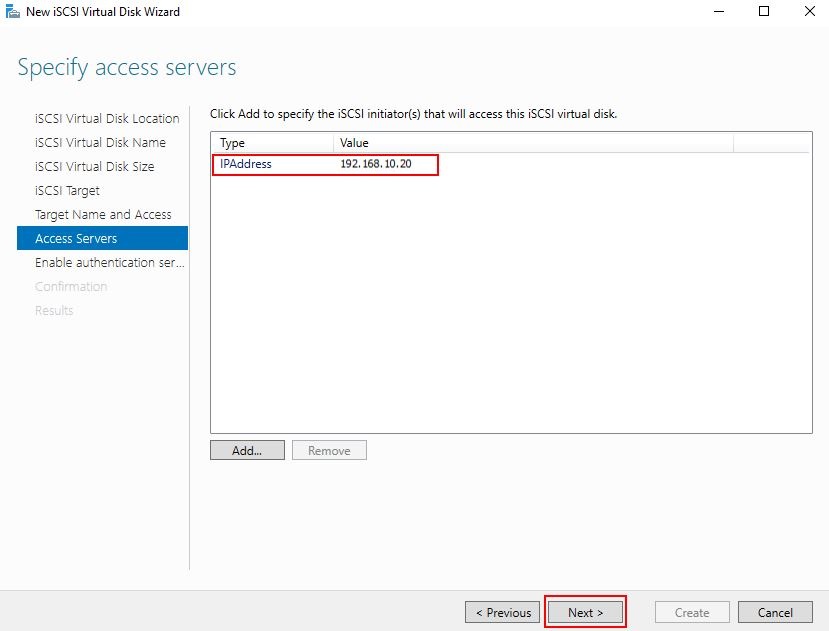Screen dimensions: 829x631
Task: Cancel the wizard
Action: 775,612
